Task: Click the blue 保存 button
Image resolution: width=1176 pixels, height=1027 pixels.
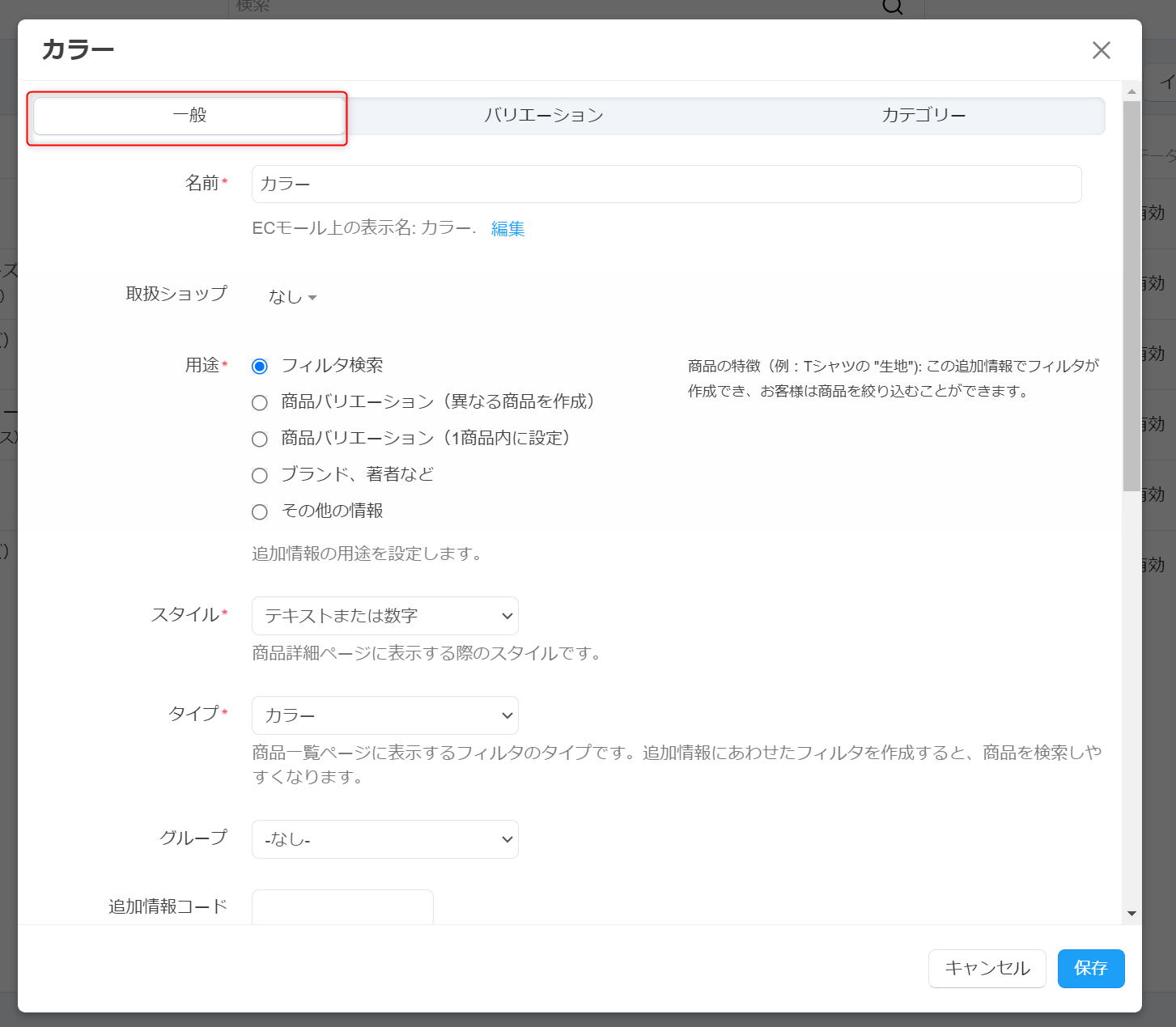Action: [x=1090, y=969]
